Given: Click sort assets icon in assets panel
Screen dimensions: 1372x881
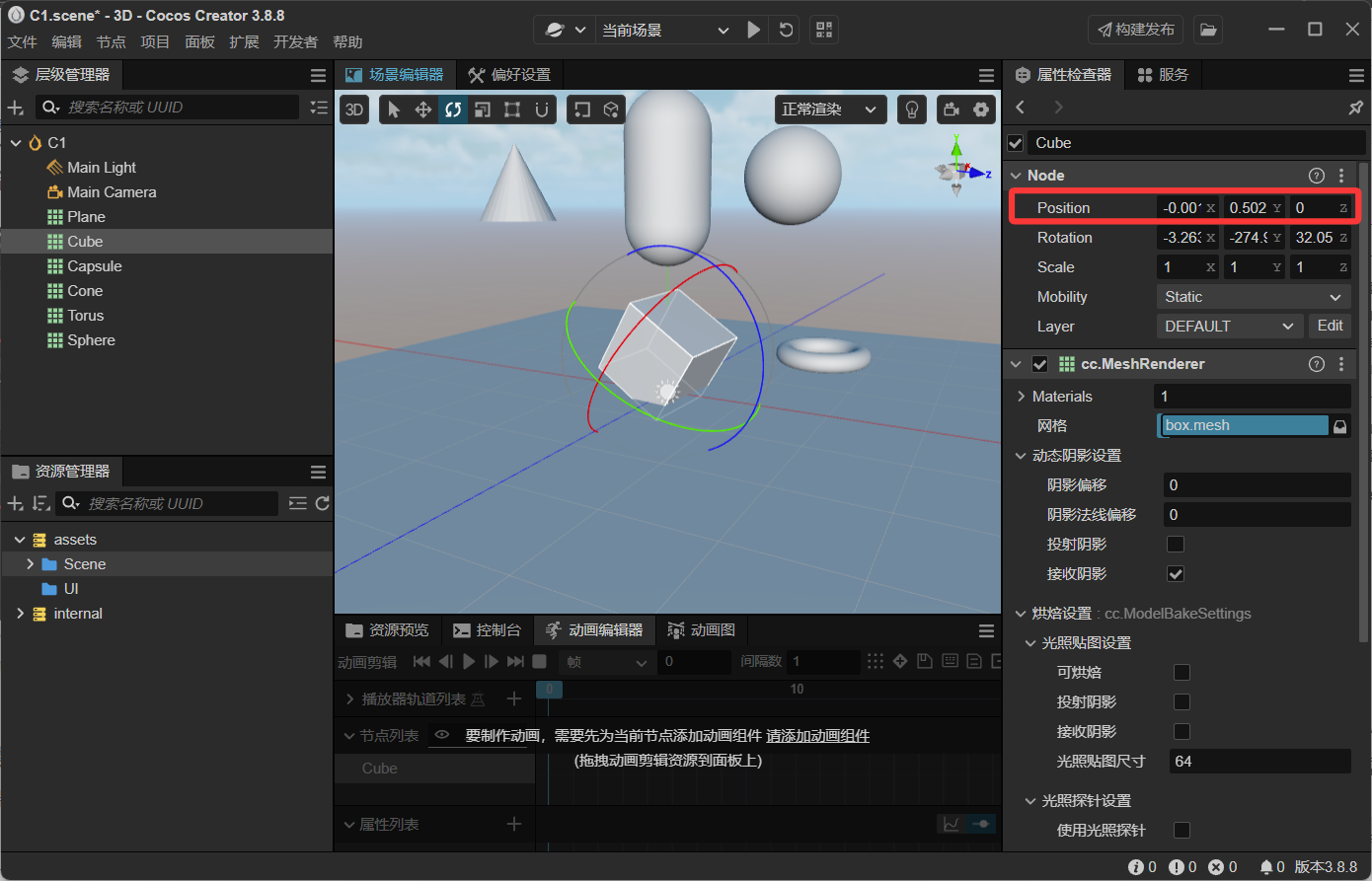Looking at the screenshot, I should click(40, 503).
